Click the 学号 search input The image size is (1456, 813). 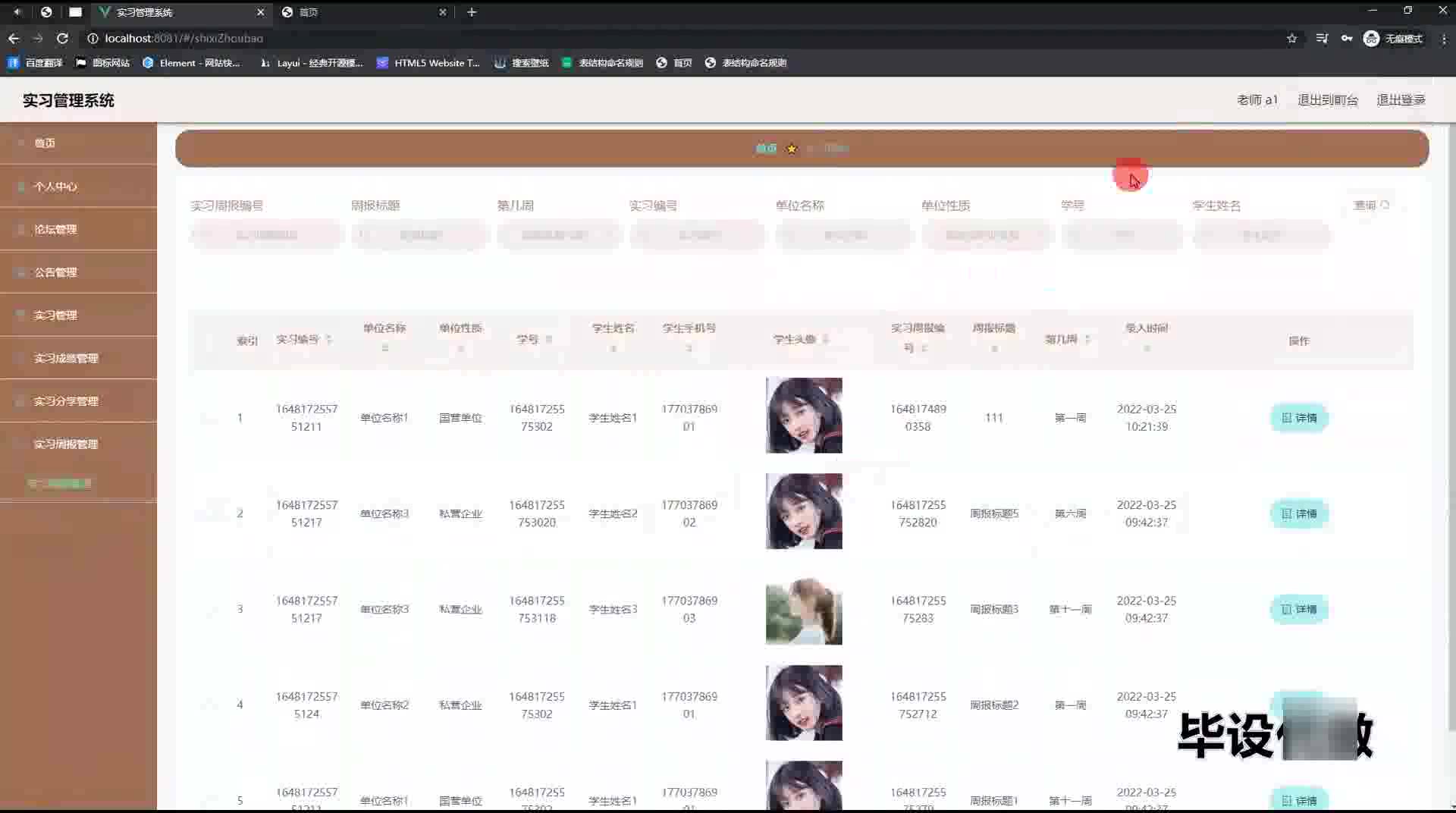tap(1122, 235)
